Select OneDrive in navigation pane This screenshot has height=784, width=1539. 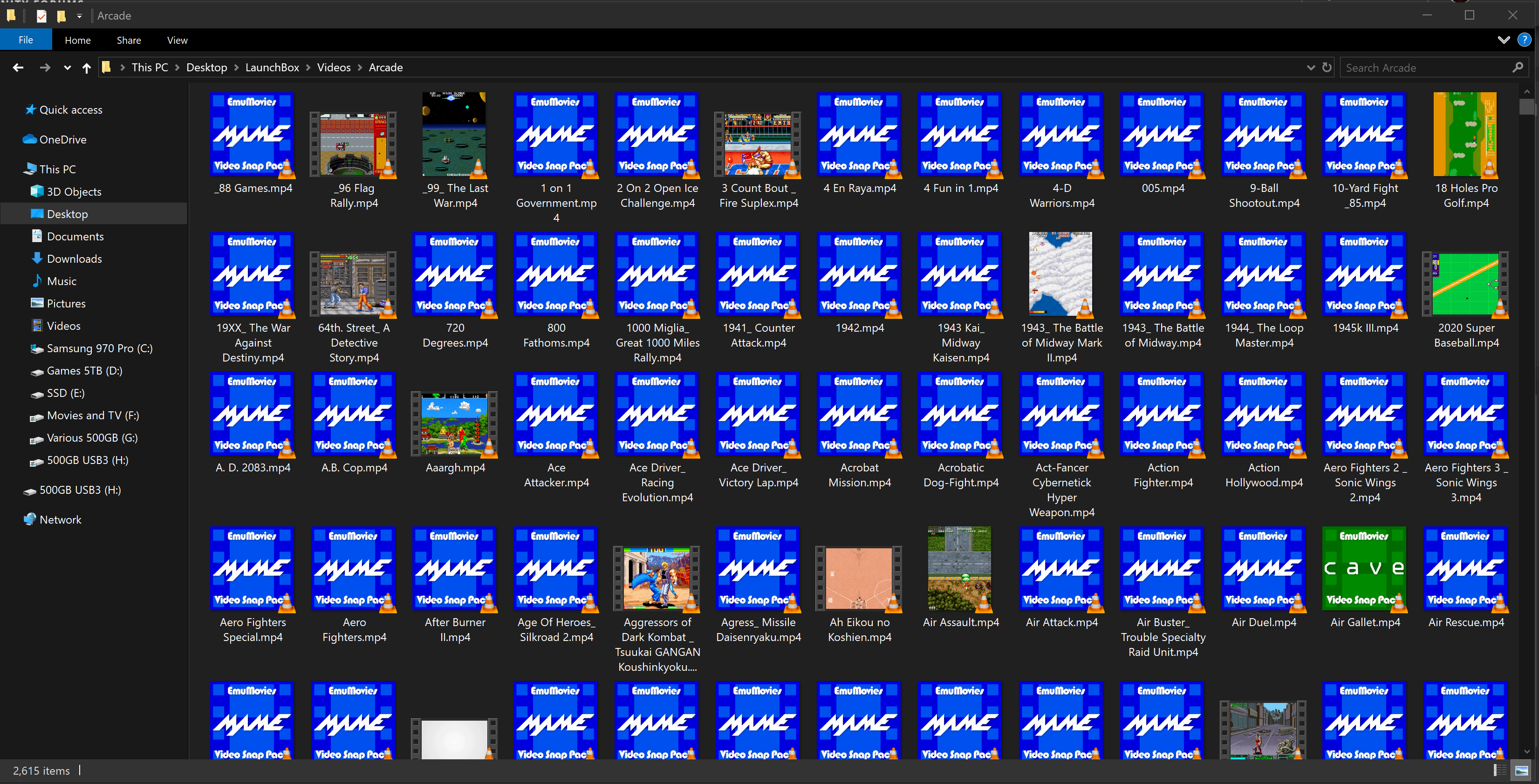pos(63,140)
